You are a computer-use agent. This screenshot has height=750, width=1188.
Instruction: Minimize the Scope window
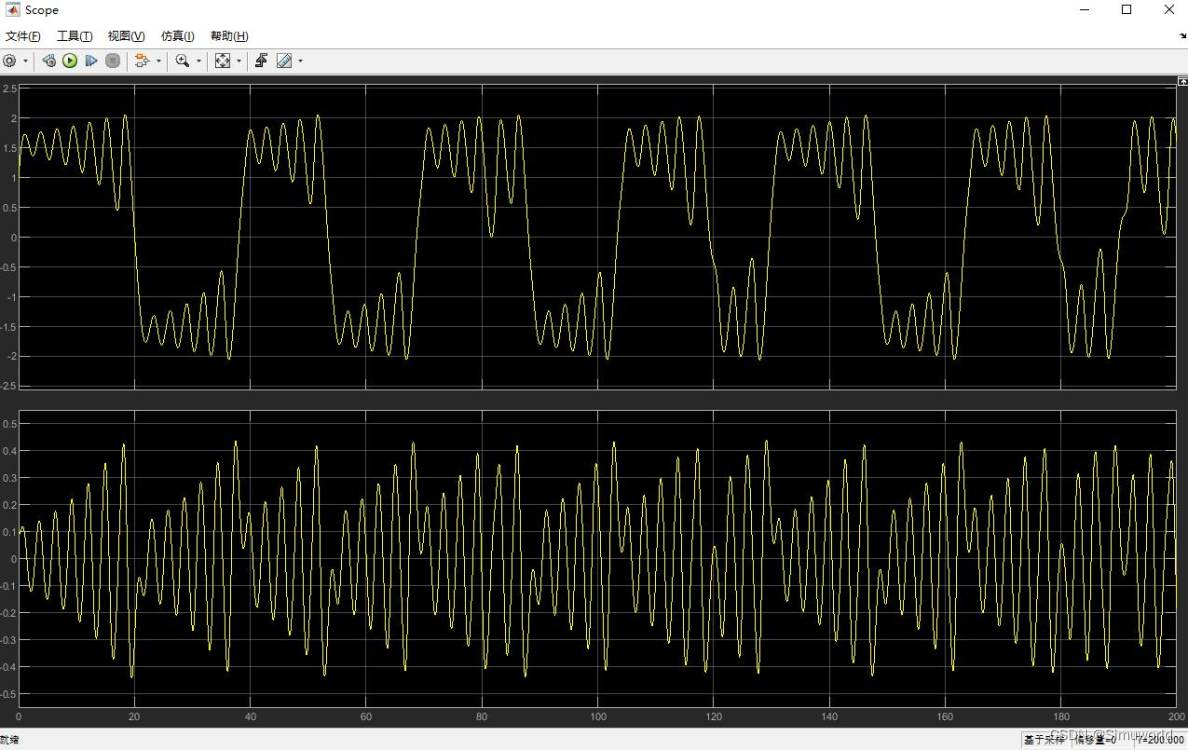(x=1085, y=10)
